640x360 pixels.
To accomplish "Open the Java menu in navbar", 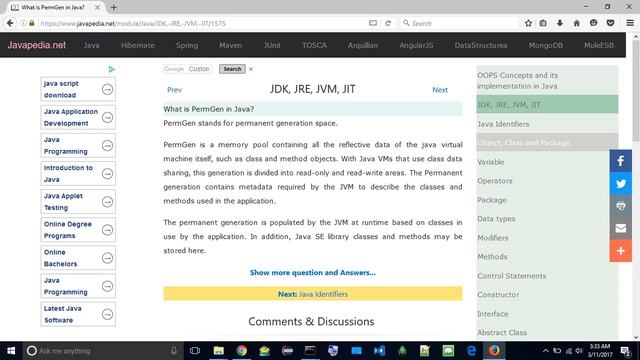I will tap(91, 45).
